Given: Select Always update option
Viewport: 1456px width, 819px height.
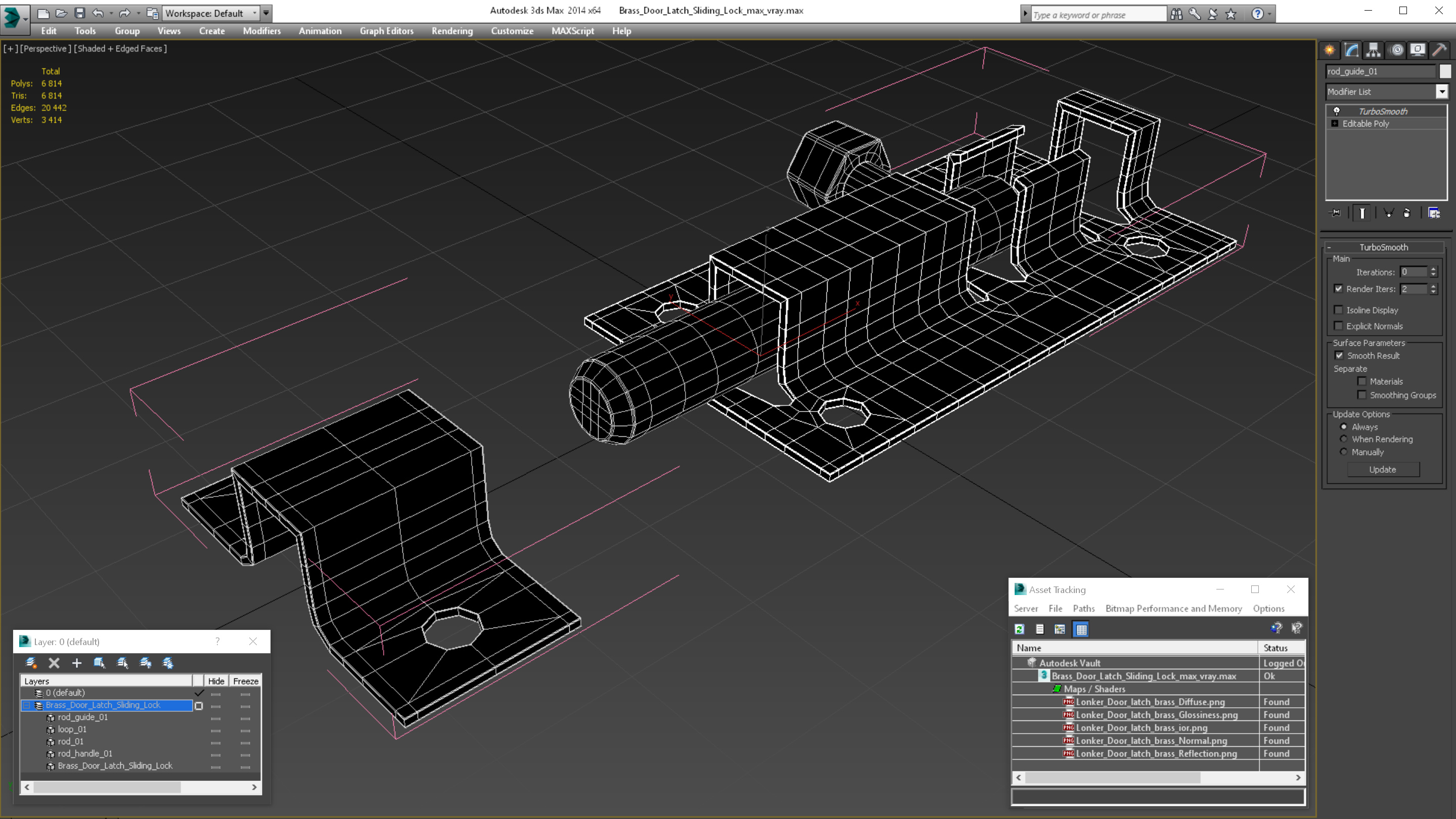Looking at the screenshot, I should click(x=1344, y=427).
